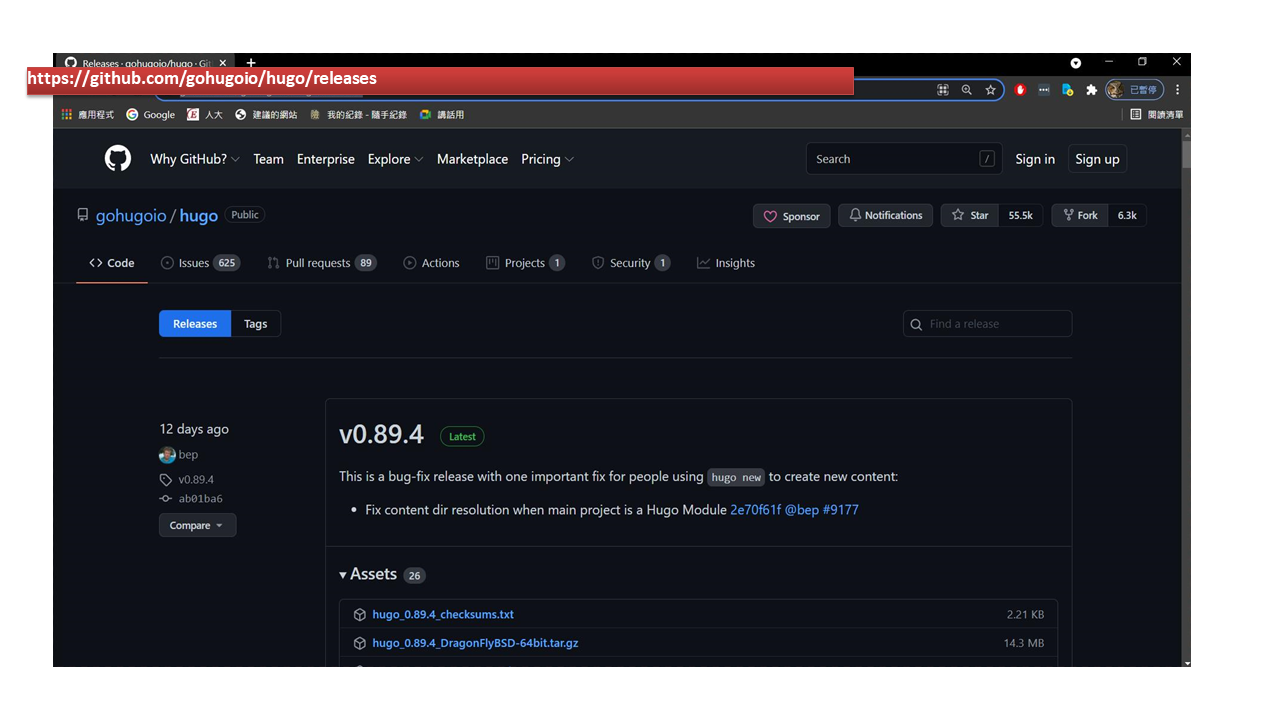The image size is (1280, 720).
Task: Close the hugo Releases browser tab
Action: tap(223, 63)
